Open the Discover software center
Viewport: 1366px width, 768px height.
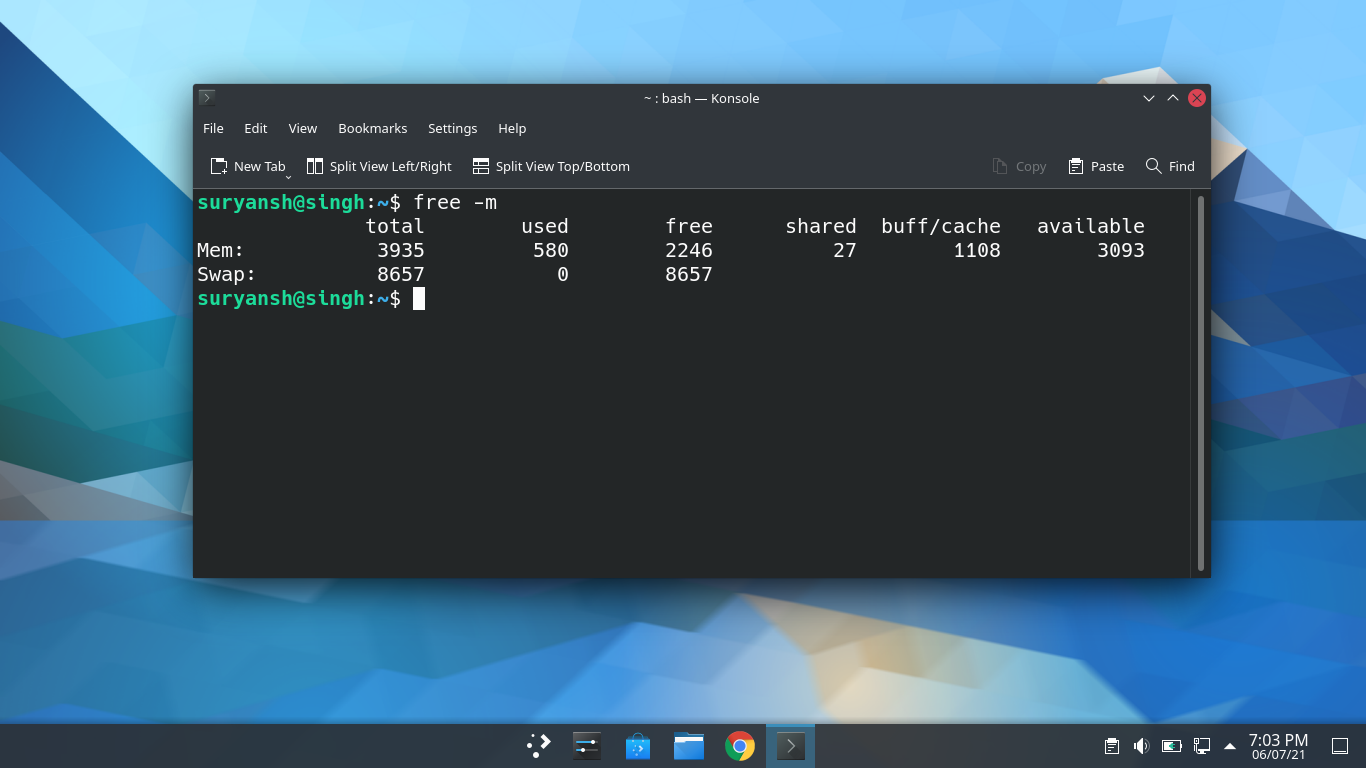point(637,745)
